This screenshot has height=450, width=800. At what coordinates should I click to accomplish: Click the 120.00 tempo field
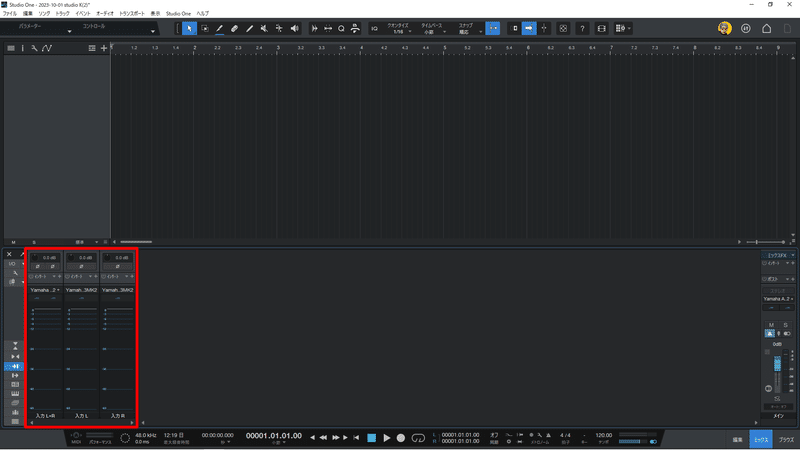(604, 435)
